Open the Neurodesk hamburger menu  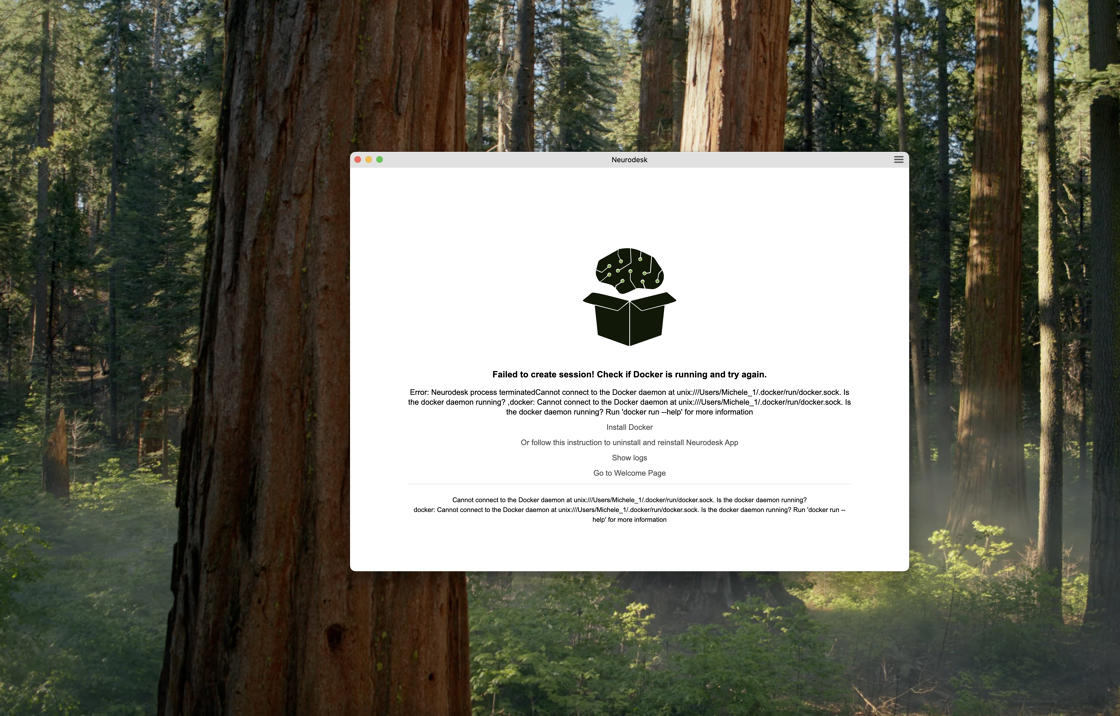point(899,159)
